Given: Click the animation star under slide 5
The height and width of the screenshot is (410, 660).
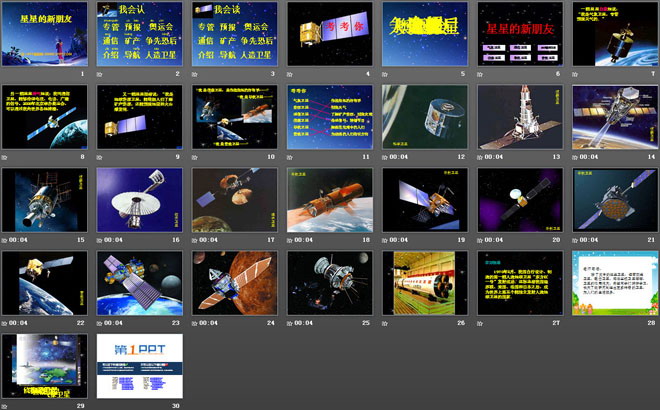Looking at the screenshot, I should point(385,74).
